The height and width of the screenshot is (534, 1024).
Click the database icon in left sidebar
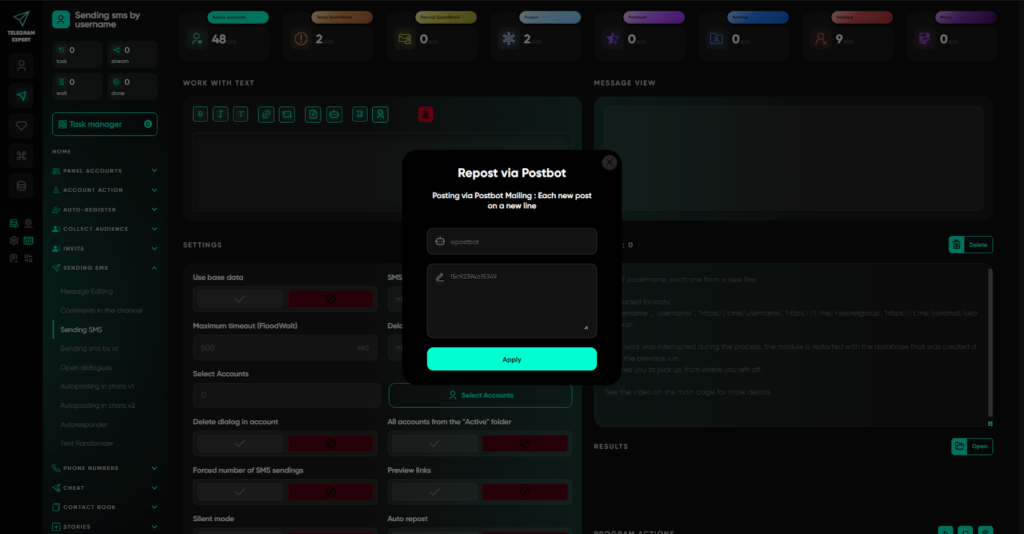click(x=21, y=186)
